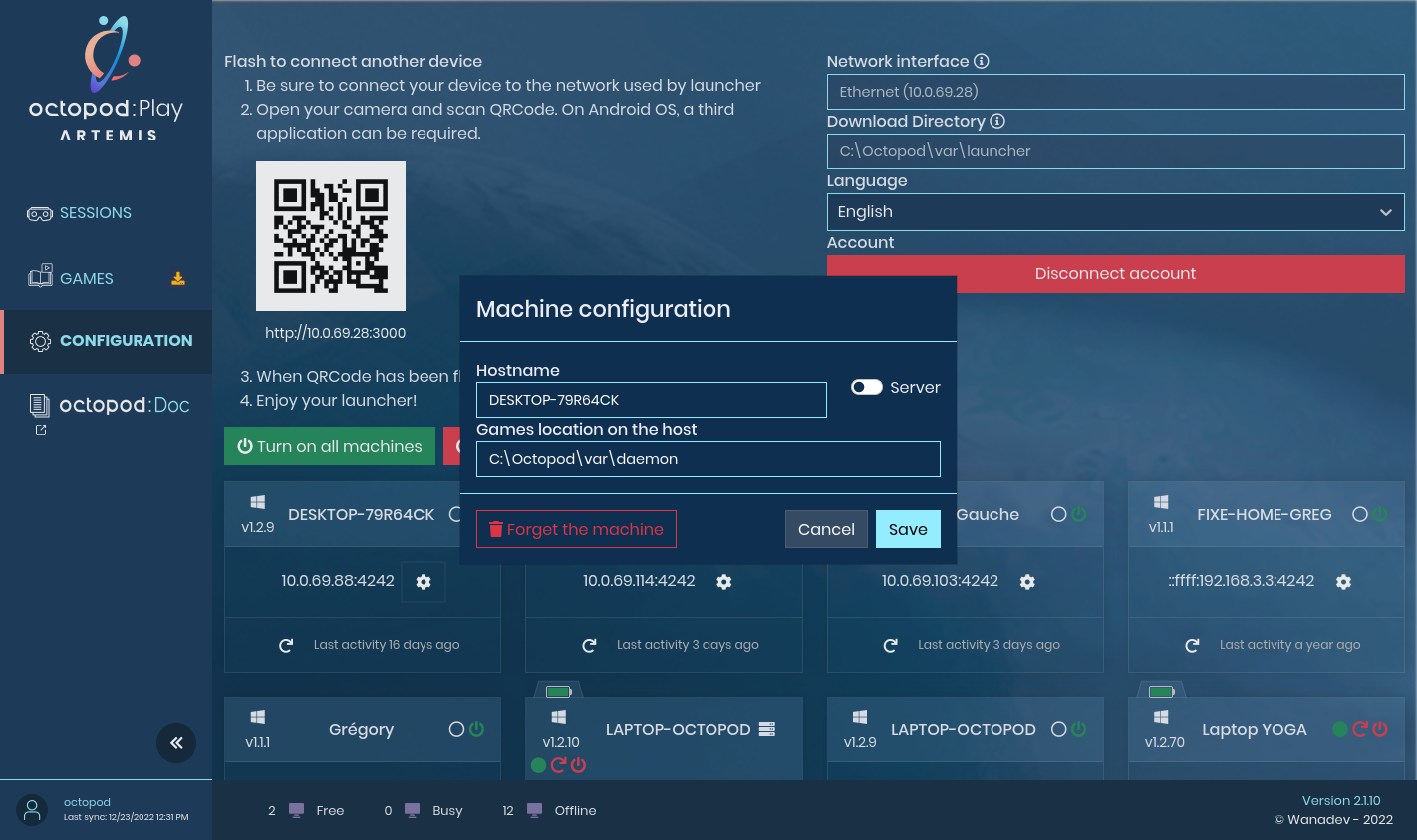
Task: Collapse the sidebar with the double chevron
Action: (x=176, y=743)
